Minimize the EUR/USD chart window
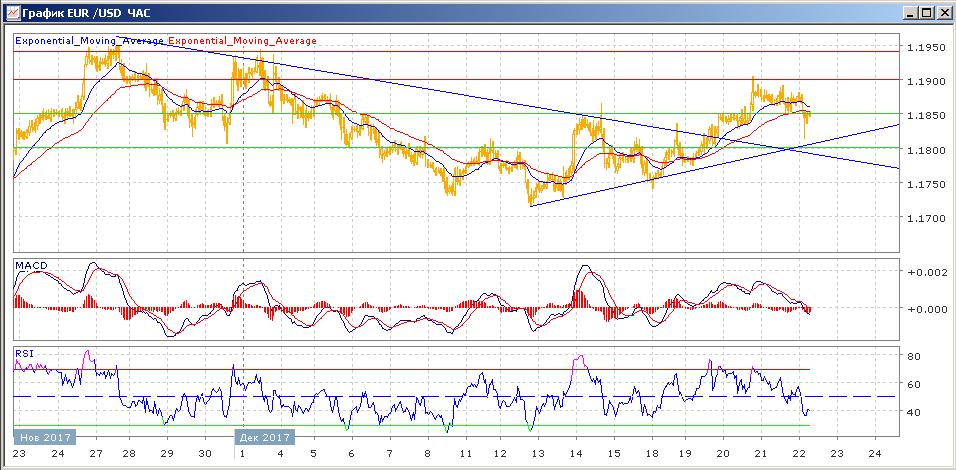956x470 pixels. tap(909, 13)
